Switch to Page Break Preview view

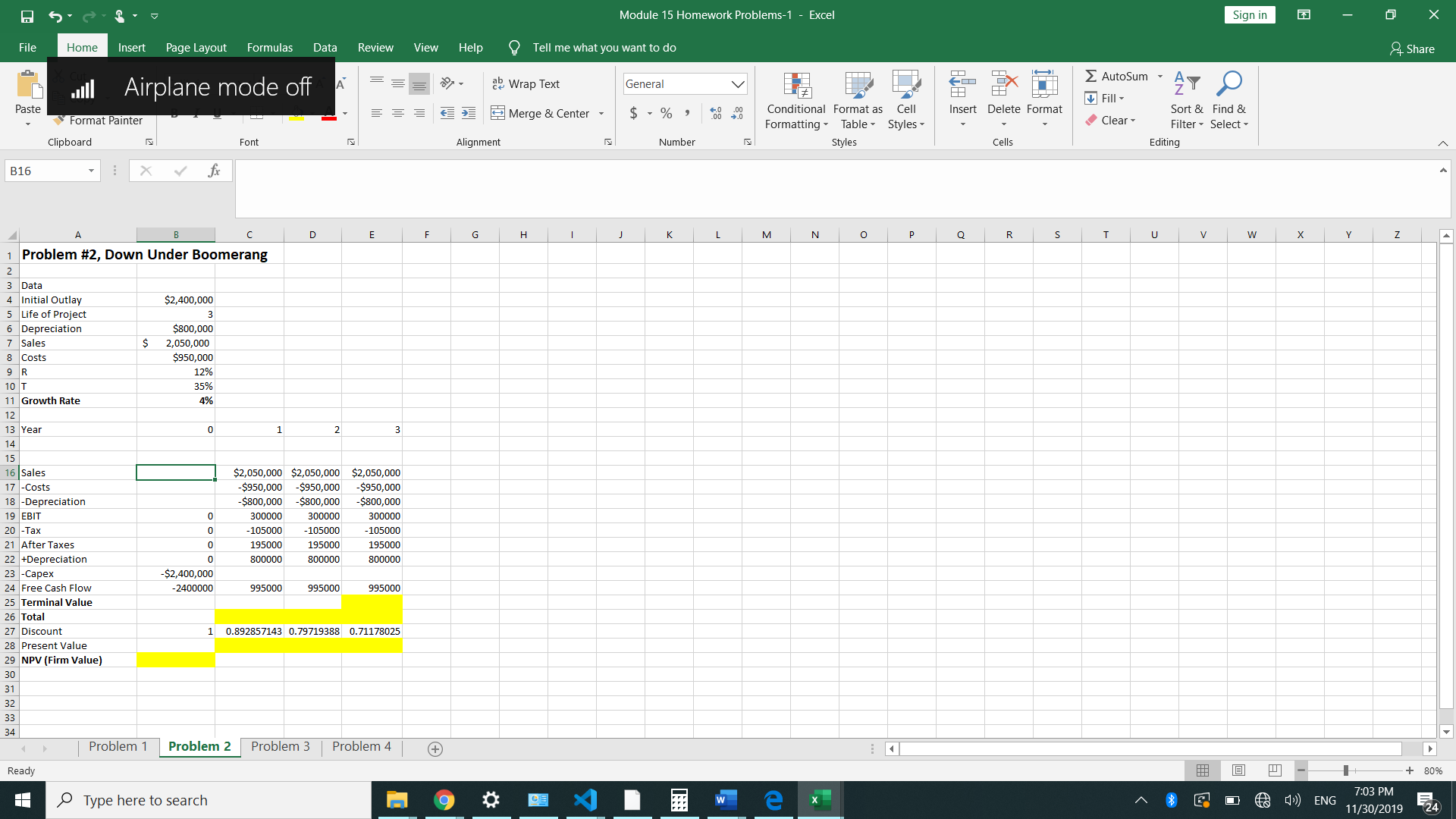click(x=1275, y=770)
